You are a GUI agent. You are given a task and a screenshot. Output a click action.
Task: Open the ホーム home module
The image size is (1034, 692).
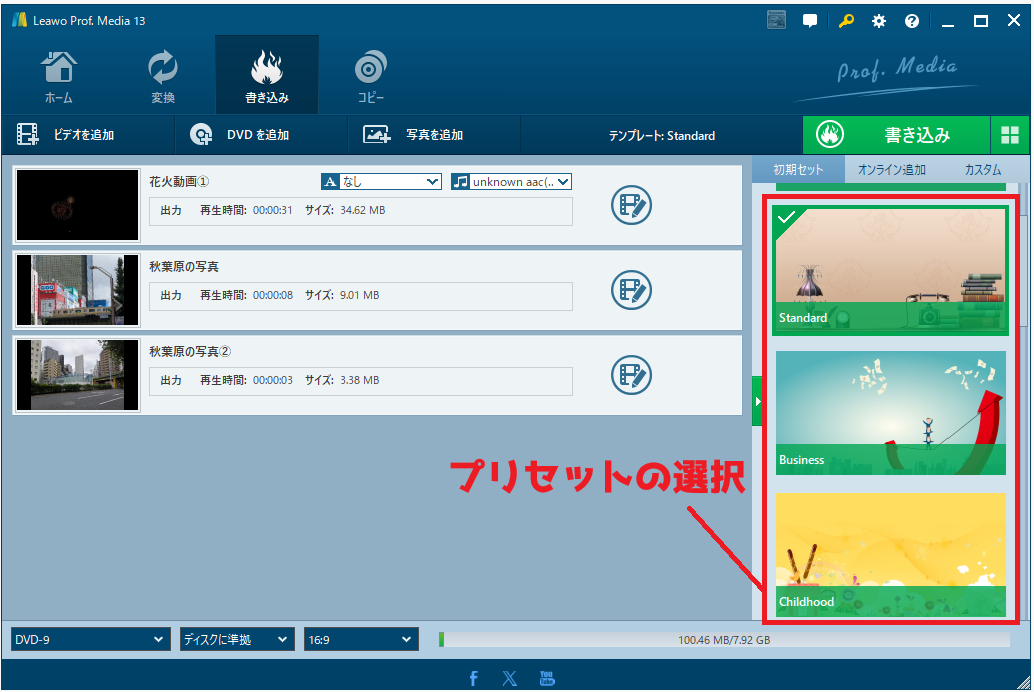pos(59,77)
